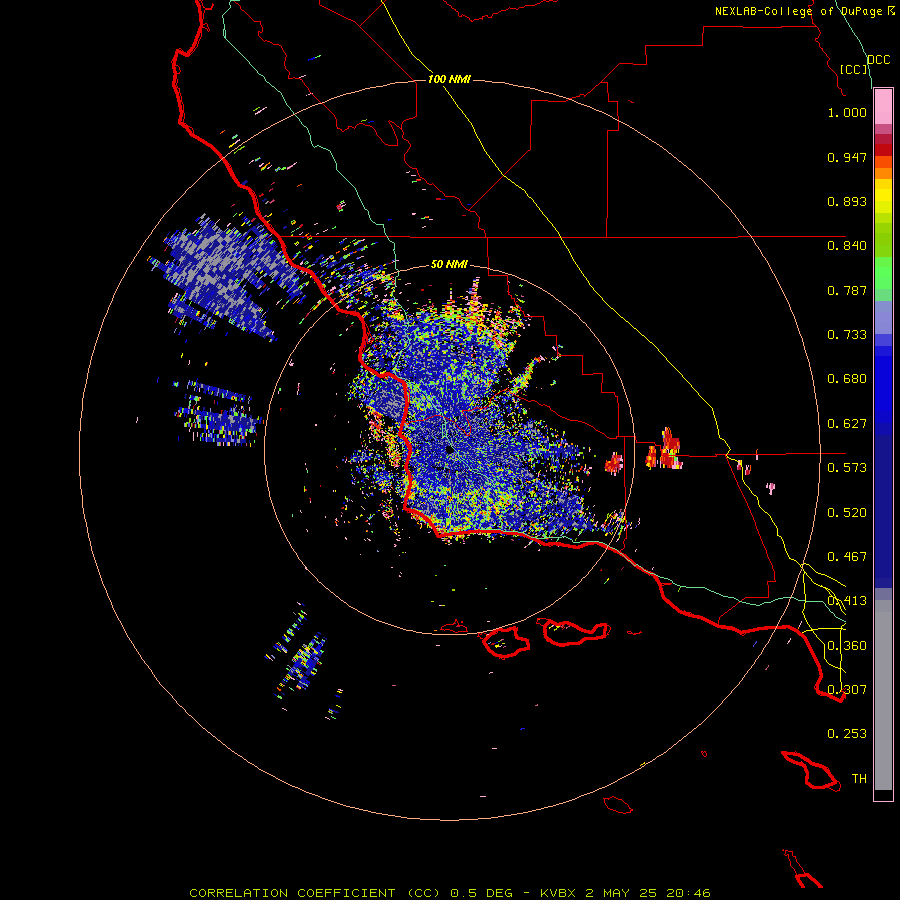Click the red-orange echo cluster east of 50 NMI ring
This screenshot has height=900, width=900.
(x=665, y=449)
